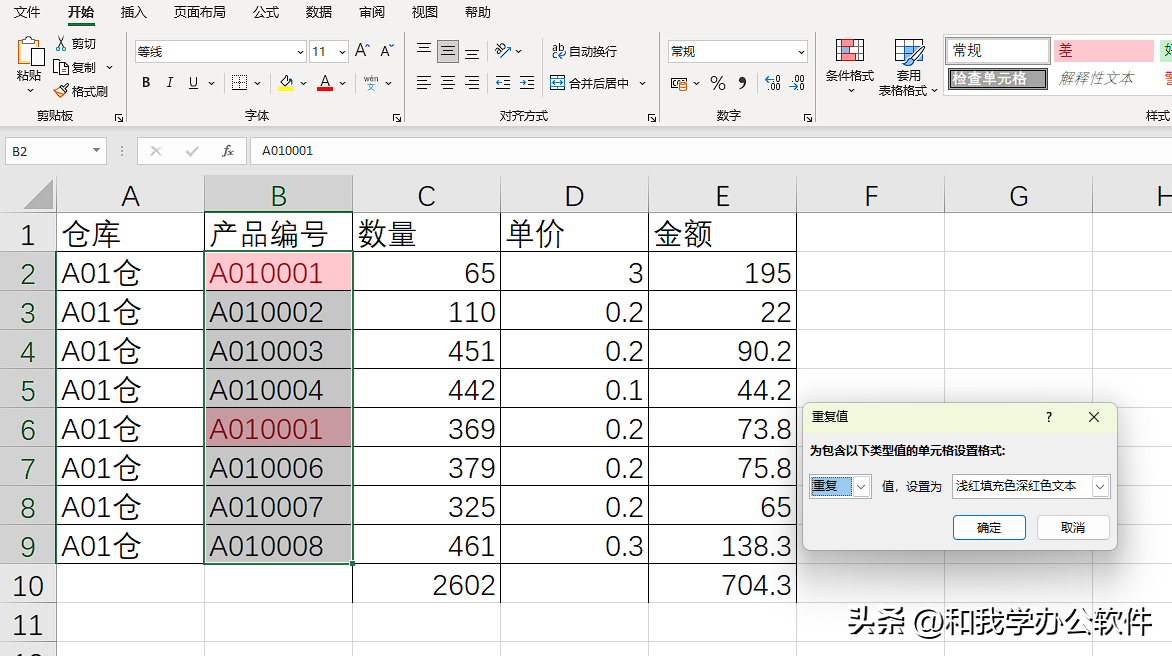This screenshot has height=656, width=1172.
Task: Click Merge and Center (合并后居中)
Action: coord(590,83)
